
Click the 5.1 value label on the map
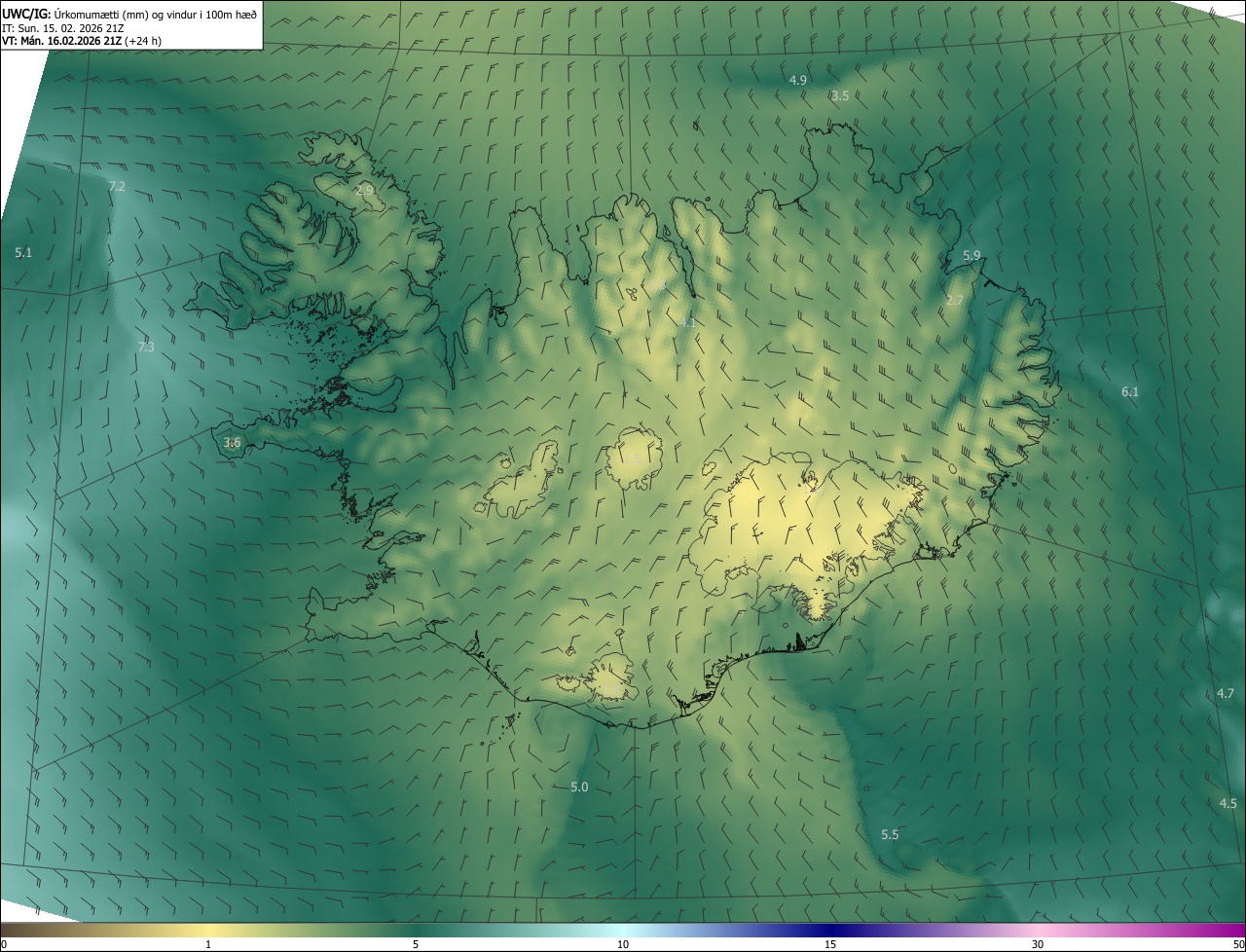pyautogui.click(x=23, y=252)
